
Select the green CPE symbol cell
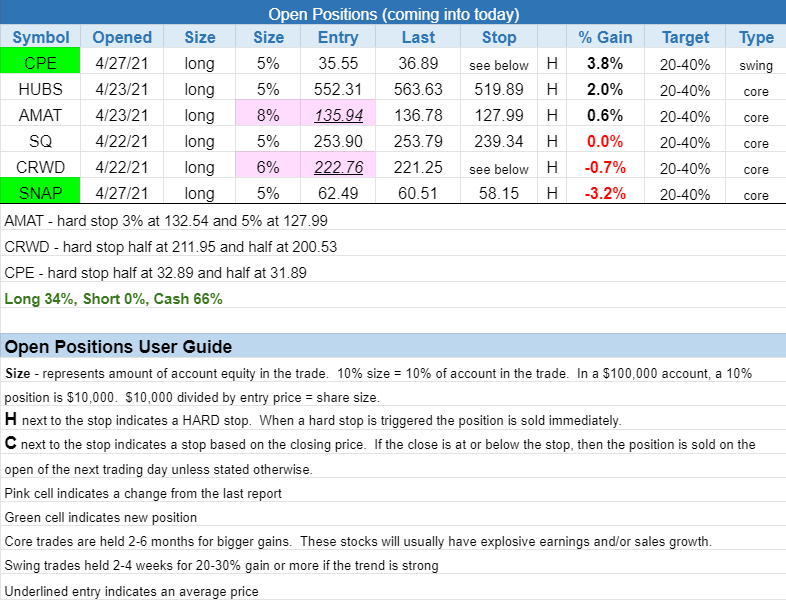coord(40,61)
